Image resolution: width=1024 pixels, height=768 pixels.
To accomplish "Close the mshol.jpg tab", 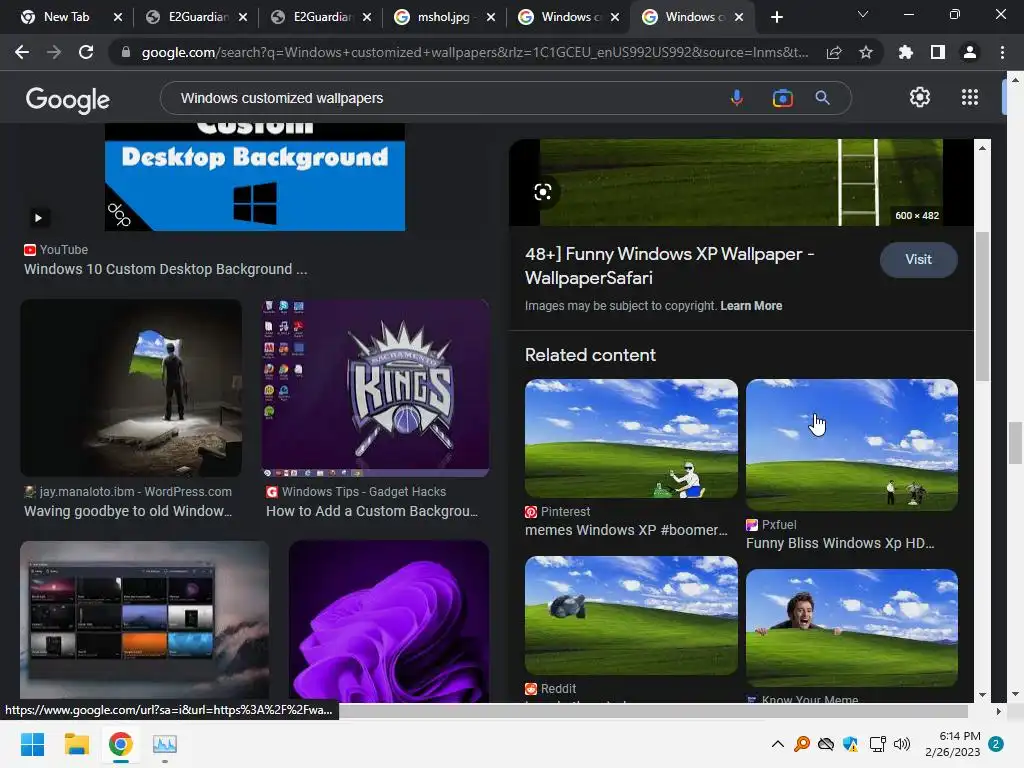I will point(491,17).
